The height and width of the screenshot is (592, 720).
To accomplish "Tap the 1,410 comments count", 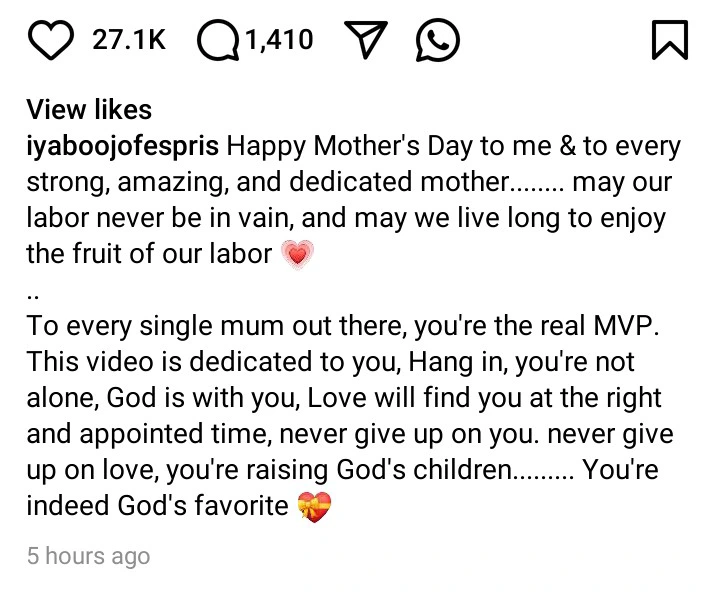I will 279,40.
